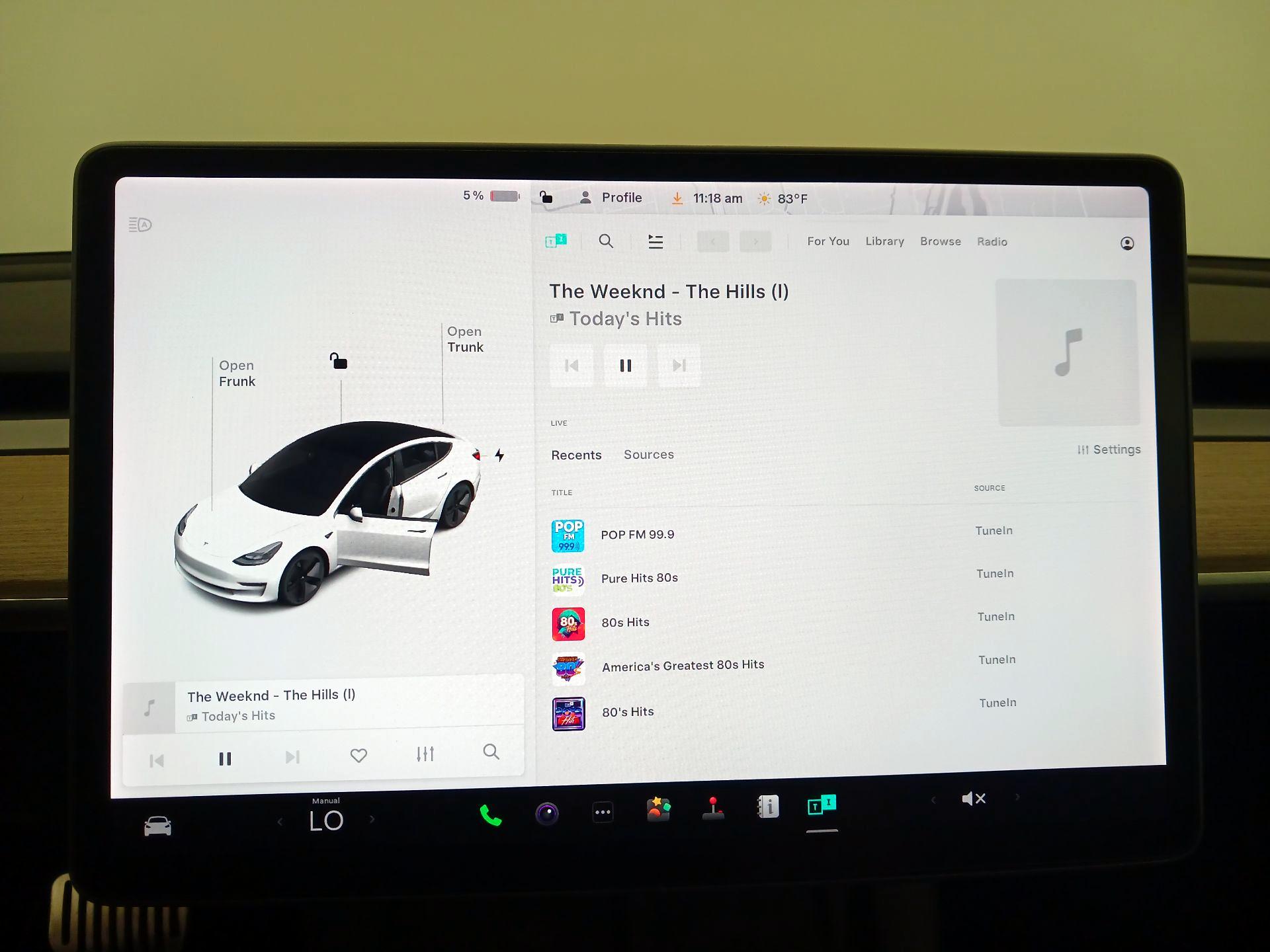Next track in mini player card
Image resolution: width=1270 pixels, height=952 pixels.
click(x=292, y=757)
